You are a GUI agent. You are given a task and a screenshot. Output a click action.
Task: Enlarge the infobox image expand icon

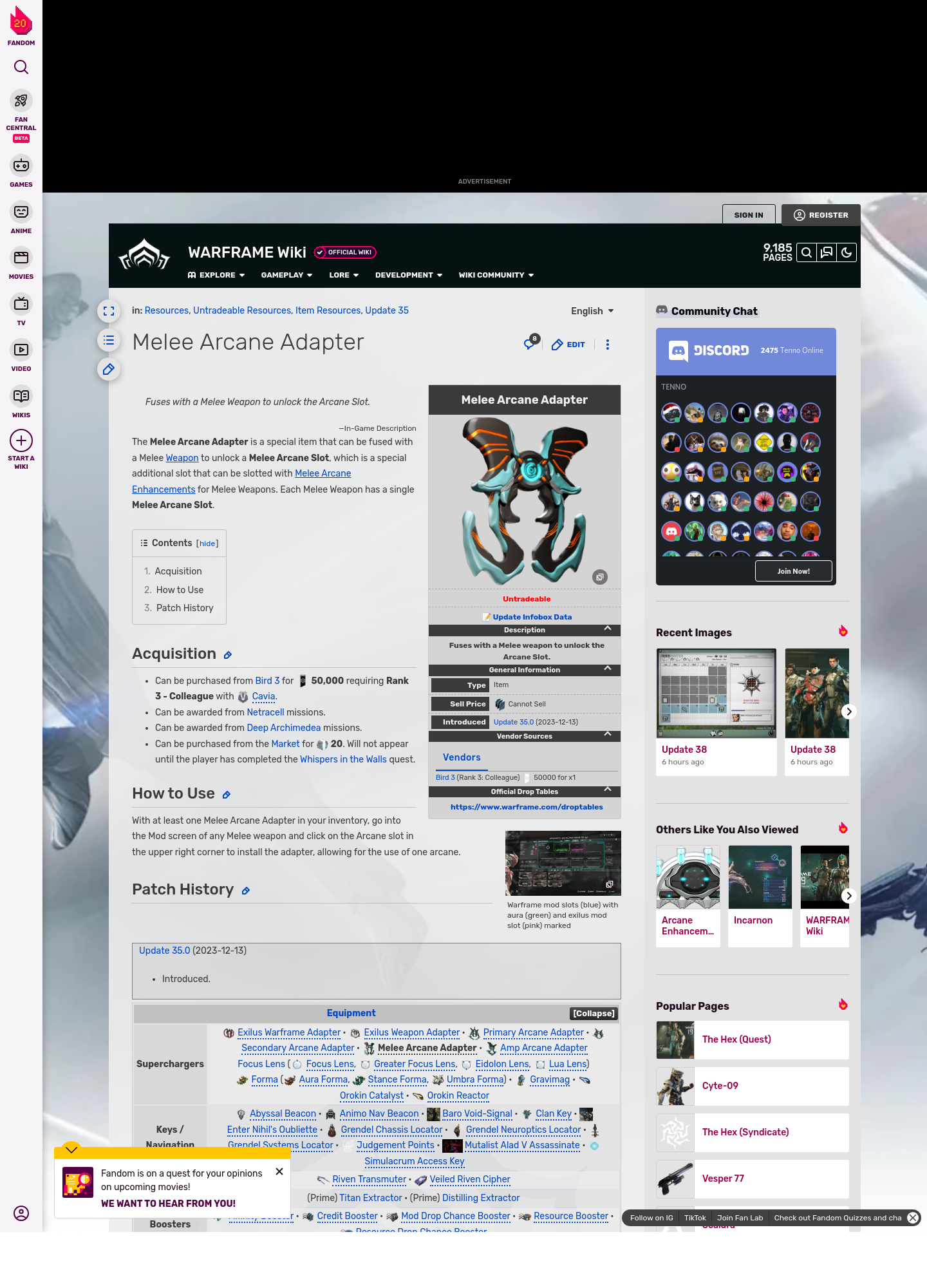click(x=600, y=577)
